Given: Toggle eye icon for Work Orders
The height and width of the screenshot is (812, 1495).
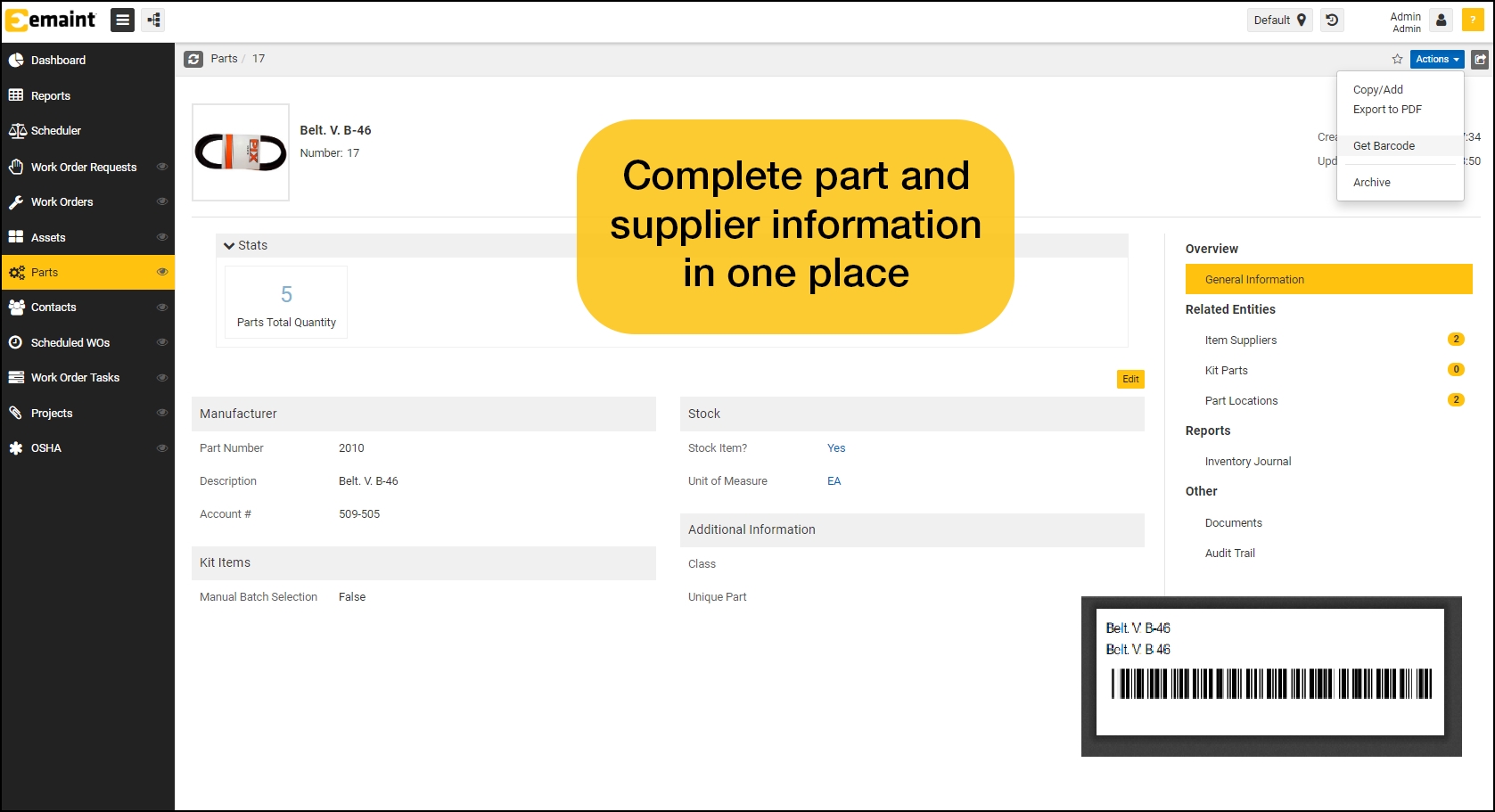Looking at the screenshot, I should click(x=162, y=201).
